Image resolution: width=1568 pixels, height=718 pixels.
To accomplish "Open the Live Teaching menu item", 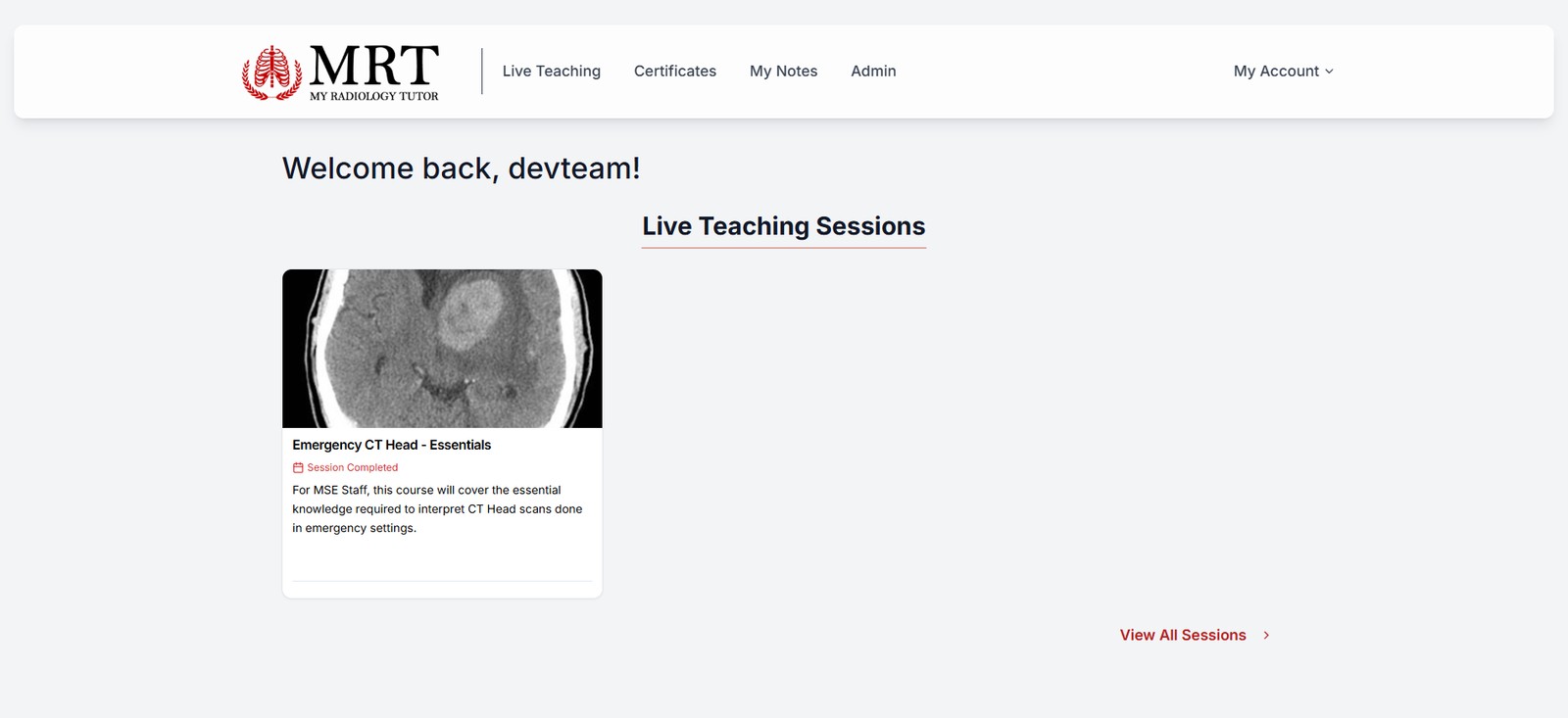I will [552, 72].
